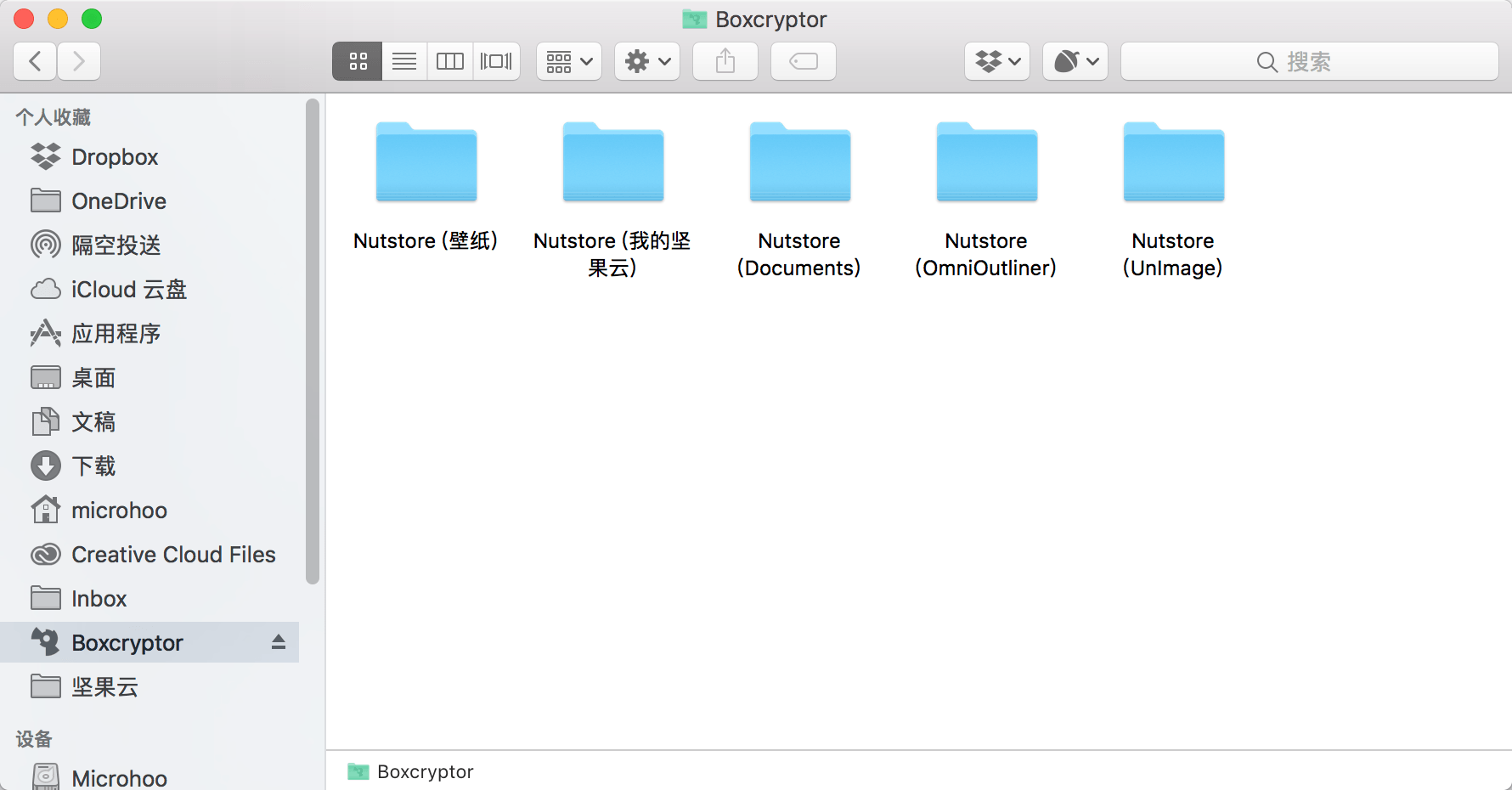Open Creative Cloud Files in sidebar
Image resolution: width=1512 pixels, height=790 pixels.
(150, 555)
